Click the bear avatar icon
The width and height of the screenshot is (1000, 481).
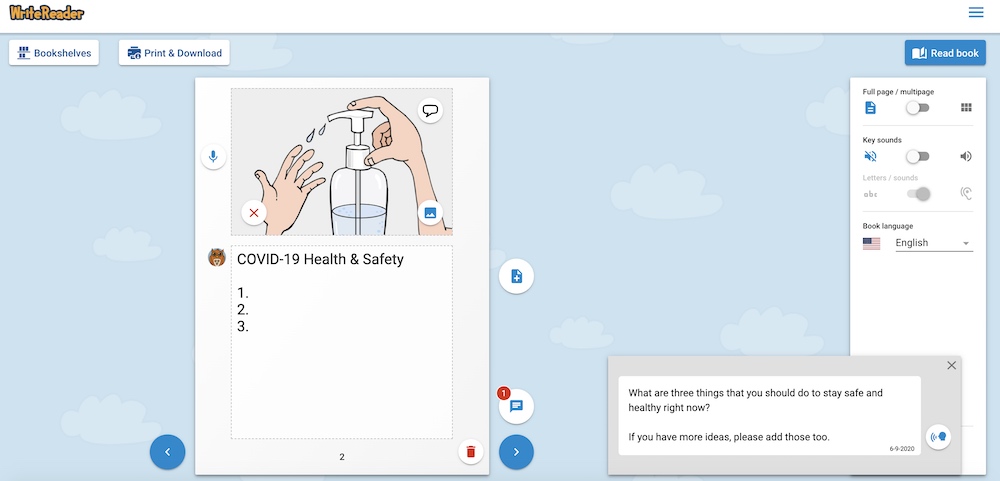217,257
